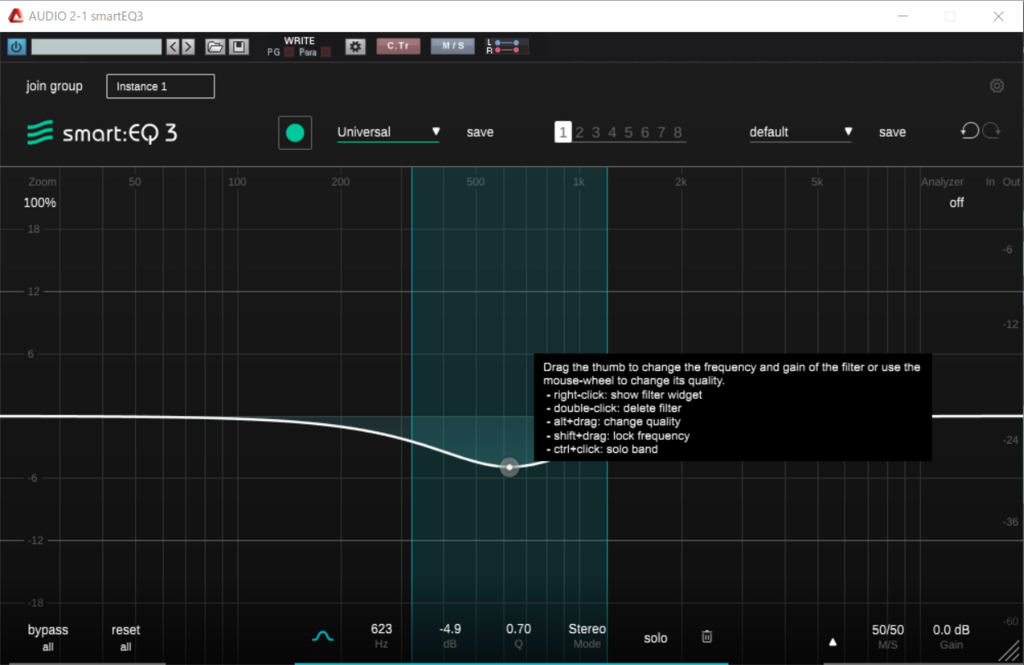Click the Instance 1 group name field
The width and height of the screenshot is (1024, 665).
pos(161,86)
